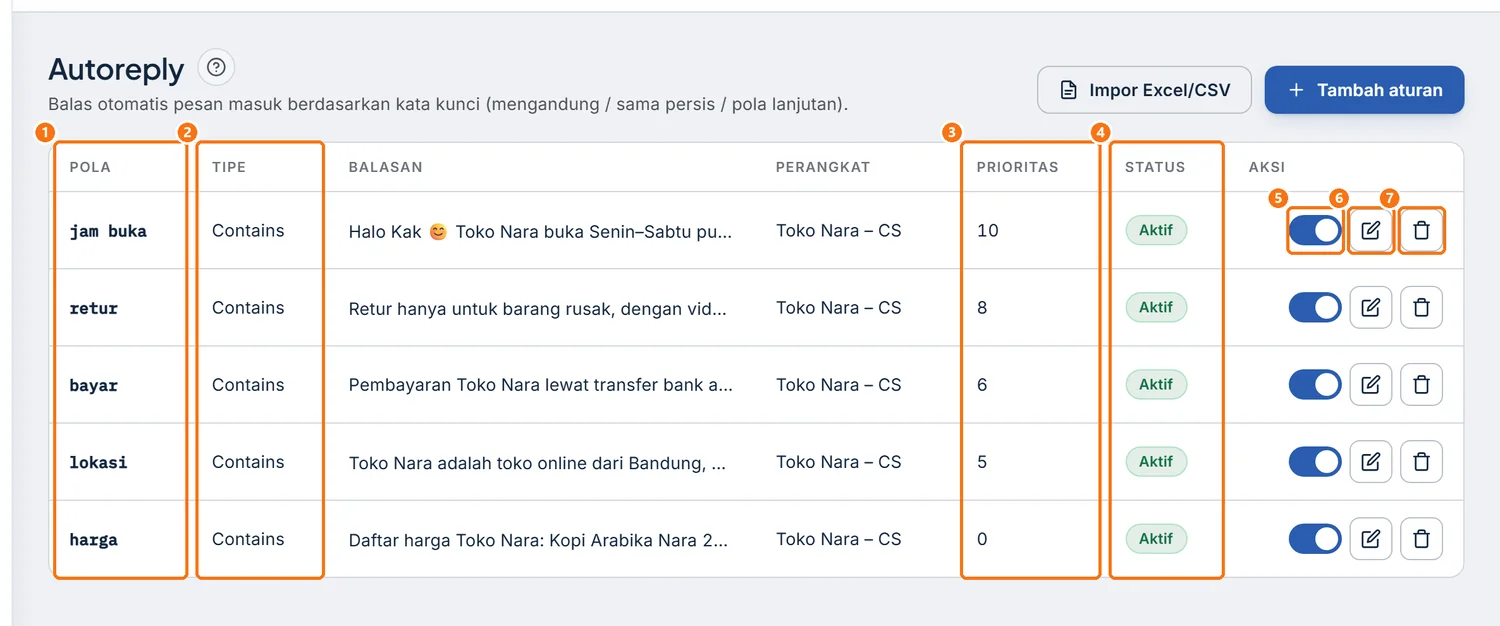
Task: Click reply text starting 'Halo Kak'
Action: tap(540, 231)
